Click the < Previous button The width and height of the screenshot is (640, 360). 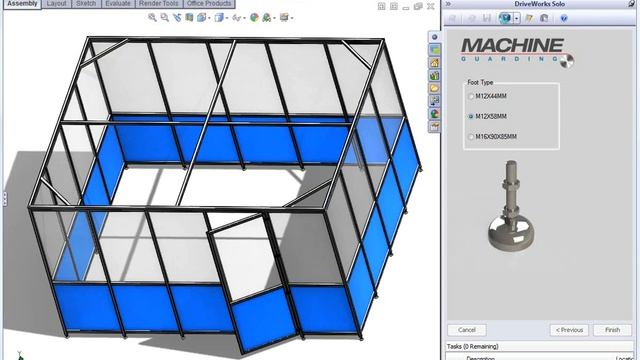point(569,330)
